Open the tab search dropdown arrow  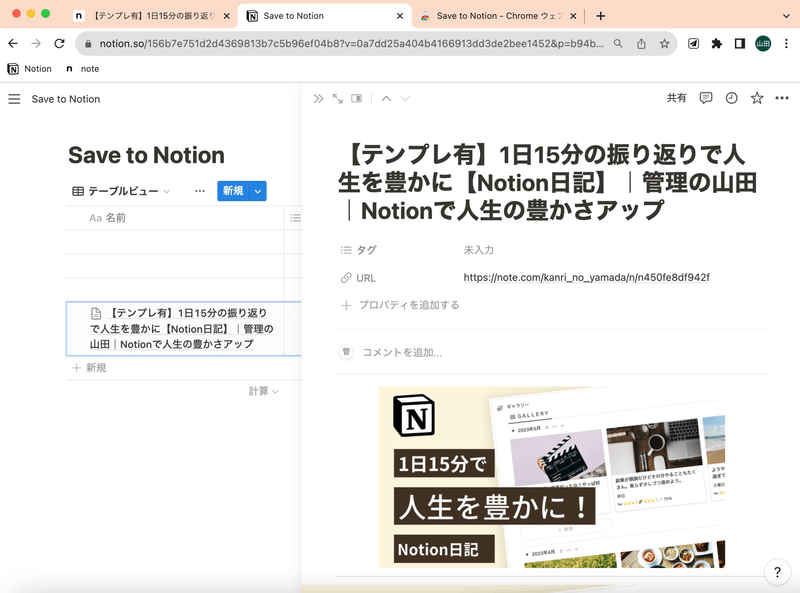point(786,16)
